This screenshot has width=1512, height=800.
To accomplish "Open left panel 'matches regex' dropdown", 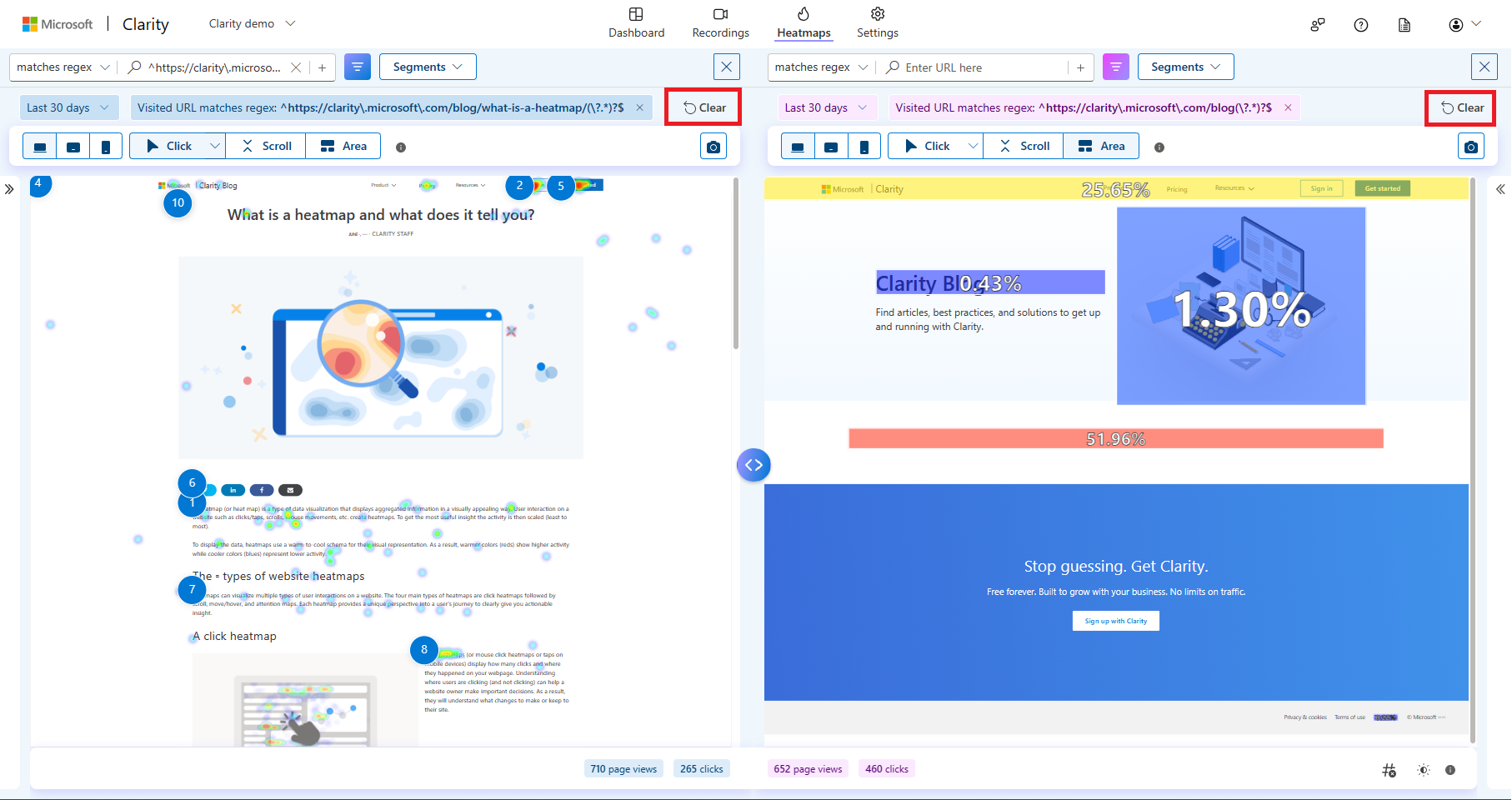I will pos(63,67).
